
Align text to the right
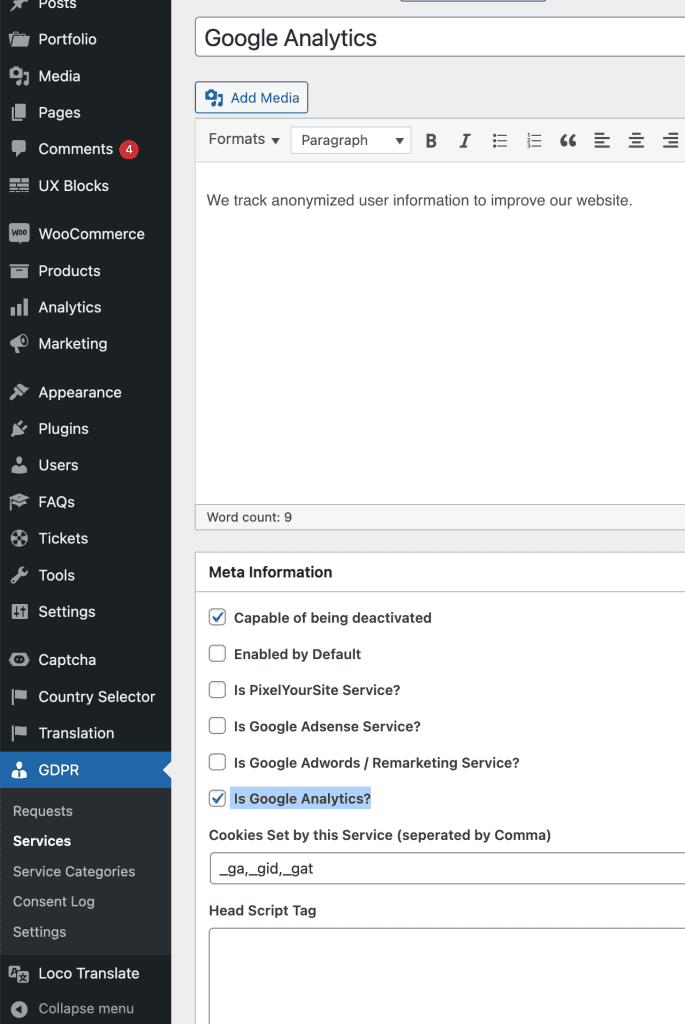[x=668, y=140]
